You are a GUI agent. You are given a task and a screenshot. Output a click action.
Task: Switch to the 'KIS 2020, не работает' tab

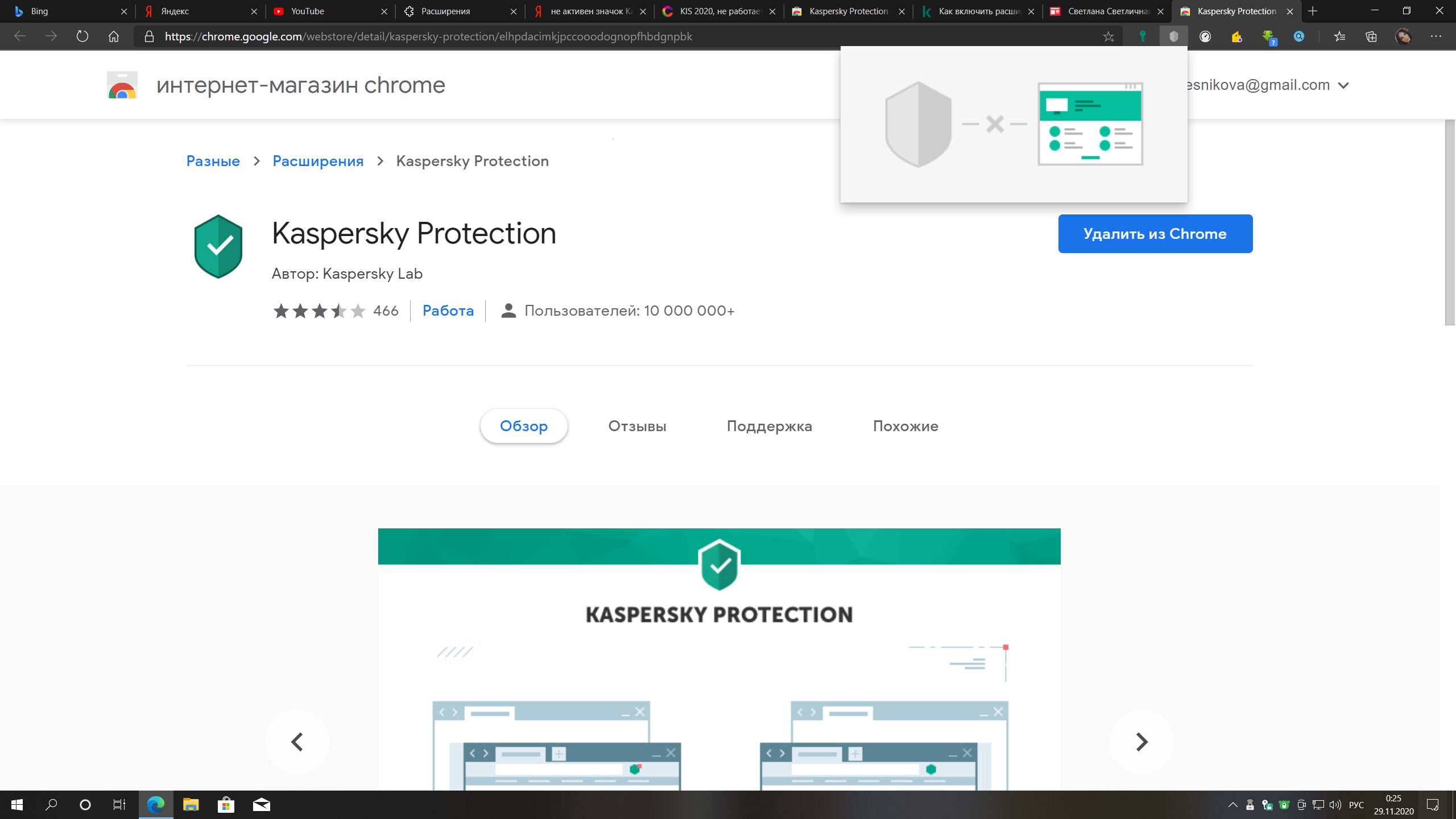(718, 11)
